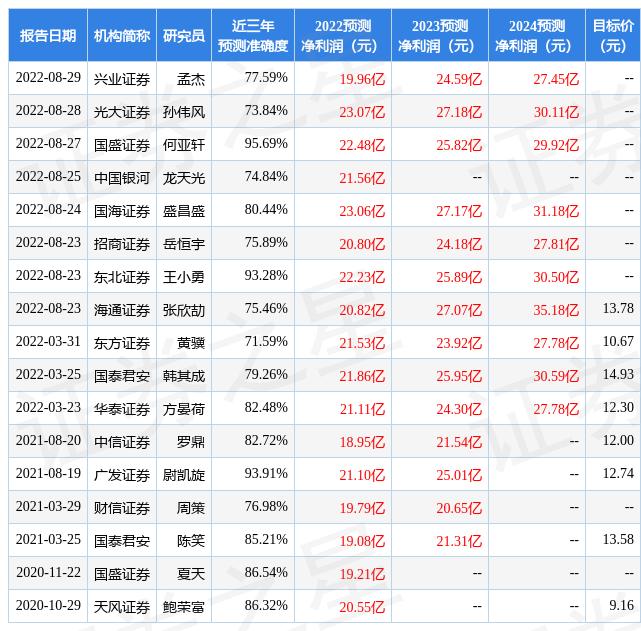Image resolution: width=641 pixels, height=631 pixels.
Task: Click the 机构简称 column header
Action: click(121, 36)
